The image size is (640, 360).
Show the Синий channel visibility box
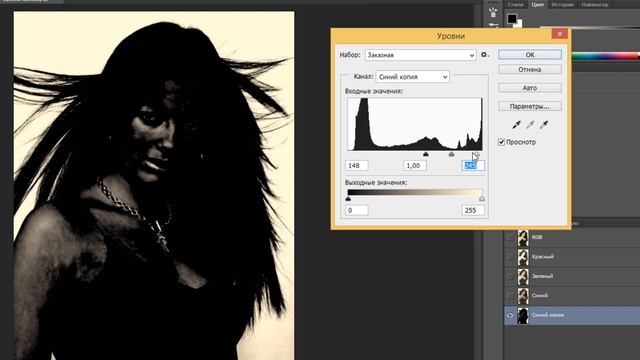point(510,296)
